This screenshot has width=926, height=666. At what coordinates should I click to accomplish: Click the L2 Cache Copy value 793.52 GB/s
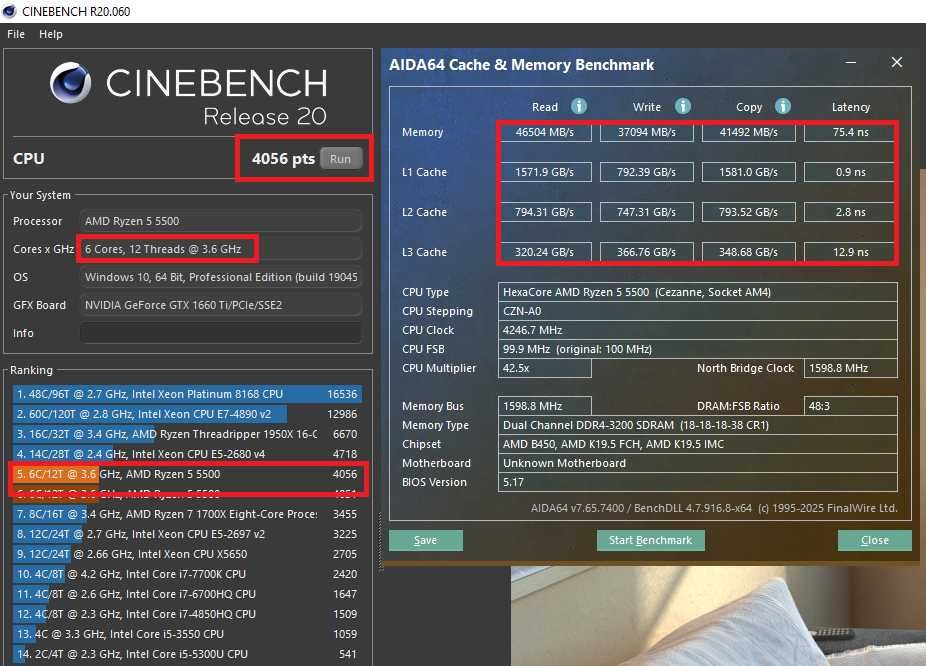[x=749, y=212]
